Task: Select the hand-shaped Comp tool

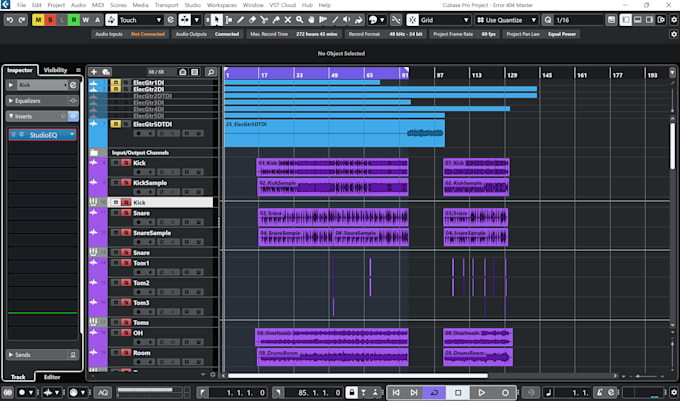Action: coord(311,20)
